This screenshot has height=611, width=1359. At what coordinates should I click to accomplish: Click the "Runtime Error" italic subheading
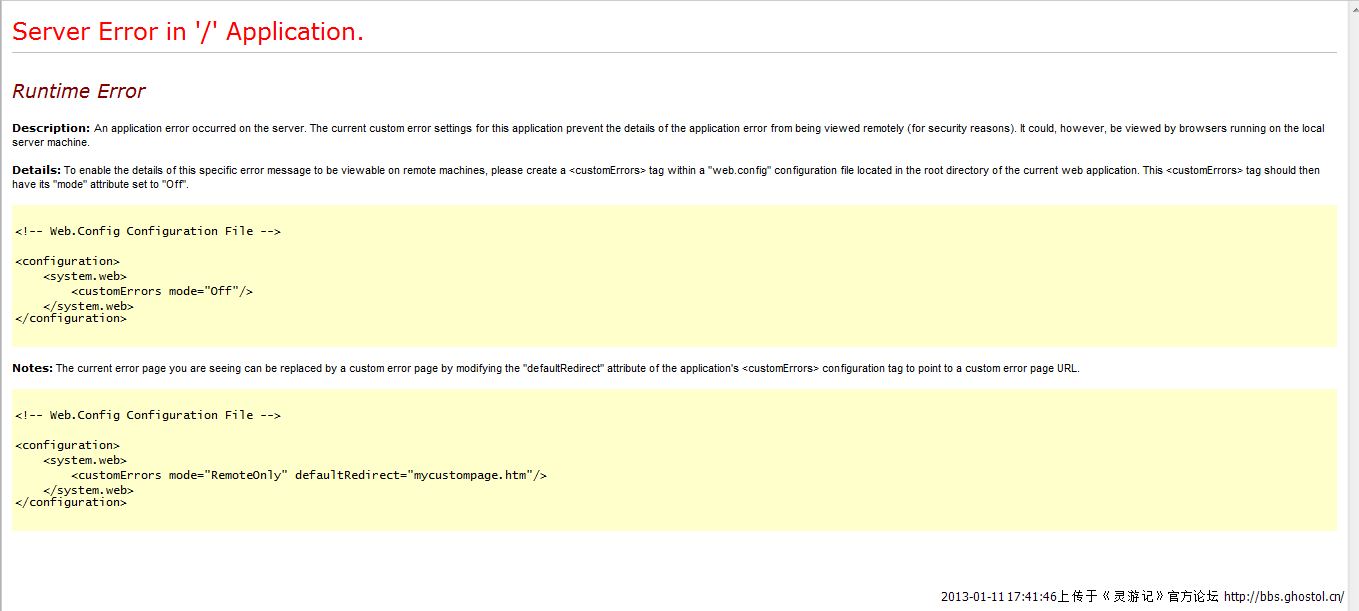point(79,91)
